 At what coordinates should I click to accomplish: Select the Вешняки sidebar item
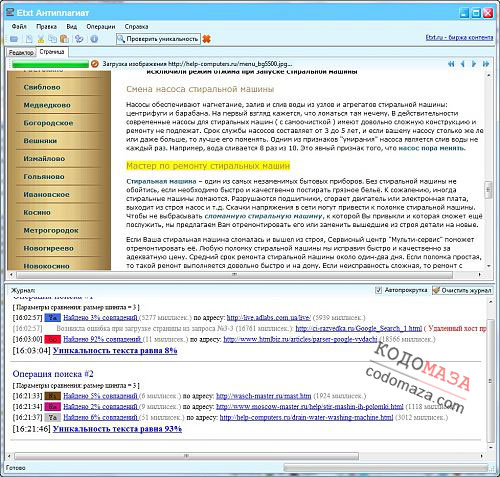pos(40,141)
